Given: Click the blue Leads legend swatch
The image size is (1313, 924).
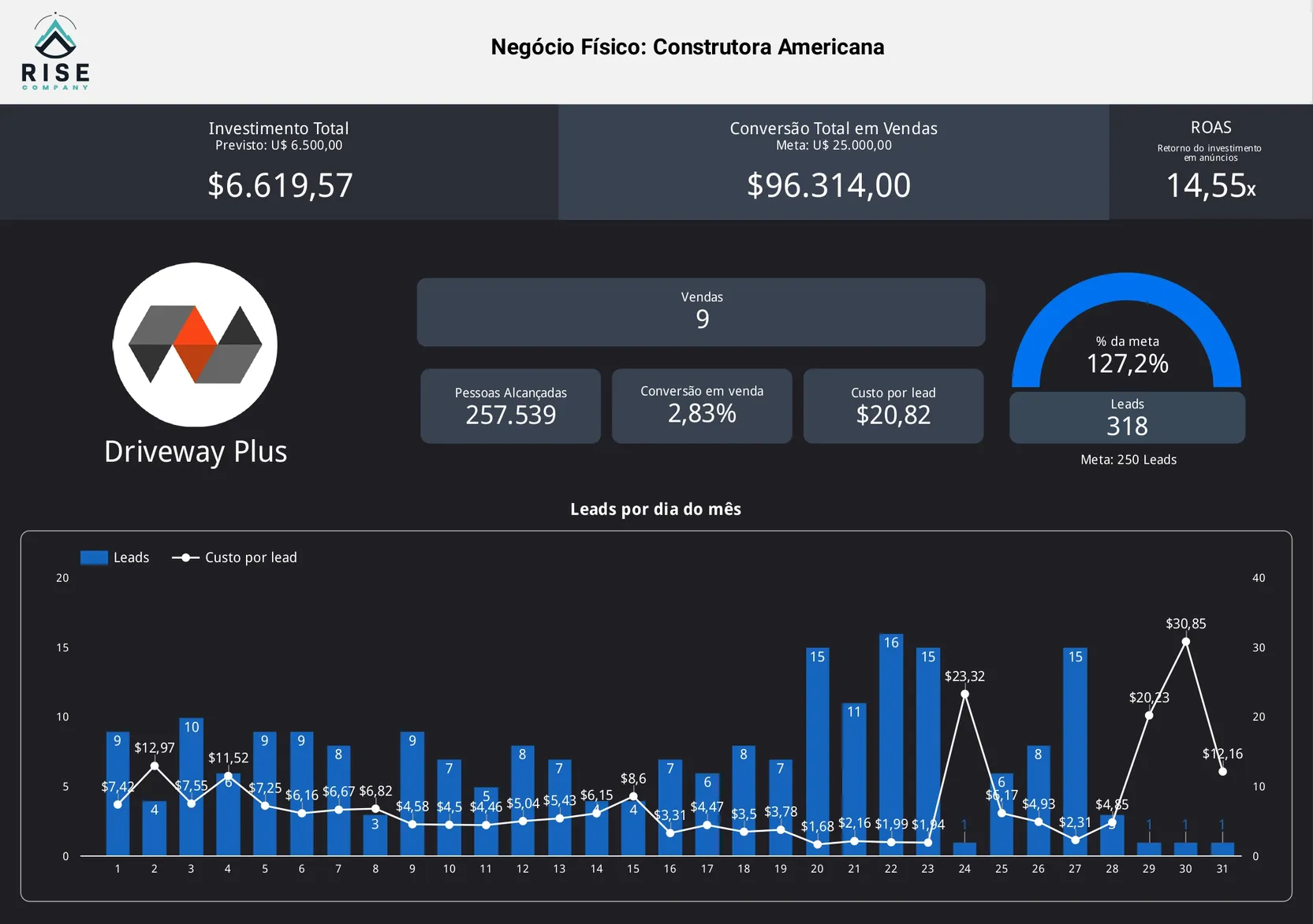Looking at the screenshot, I should tap(94, 557).
